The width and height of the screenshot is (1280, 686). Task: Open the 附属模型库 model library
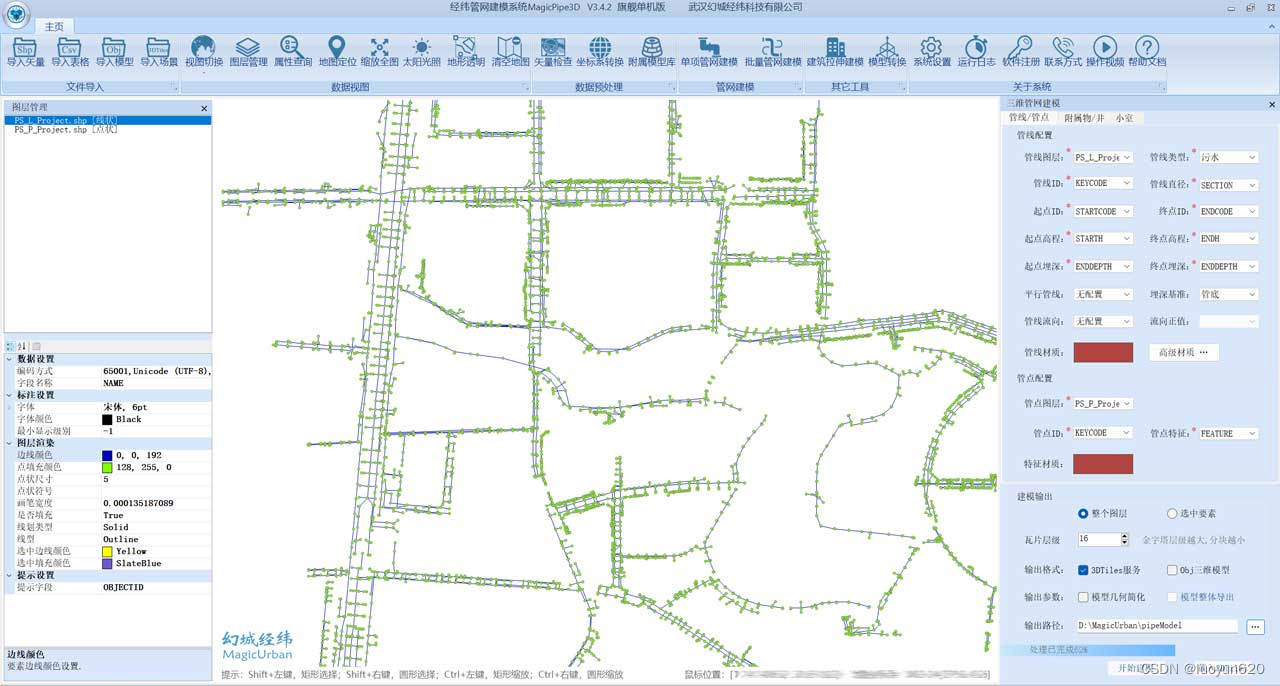pyautogui.click(x=652, y=51)
